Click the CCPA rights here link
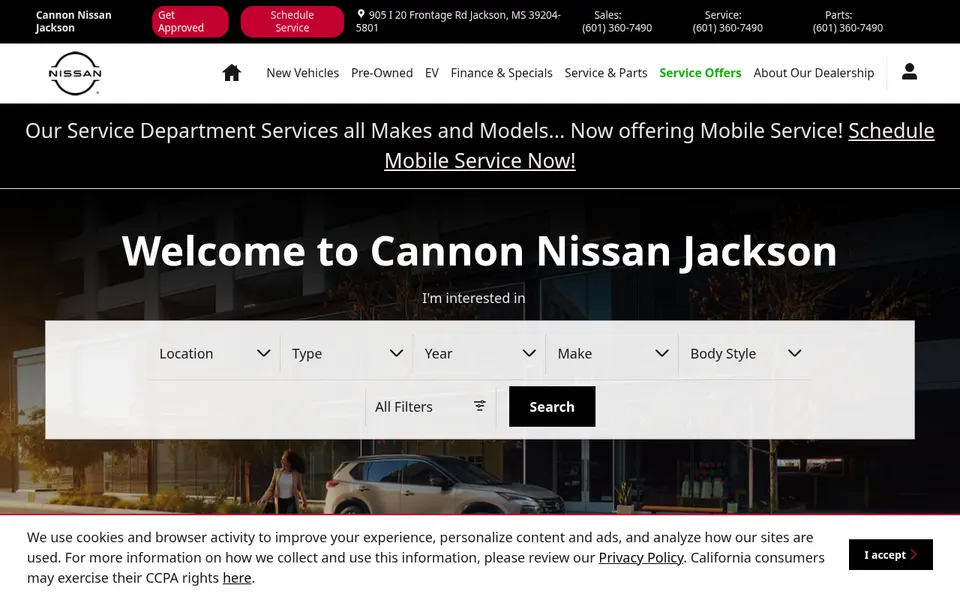This screenshot has height=600, width=960. click(x=237, y=578)
